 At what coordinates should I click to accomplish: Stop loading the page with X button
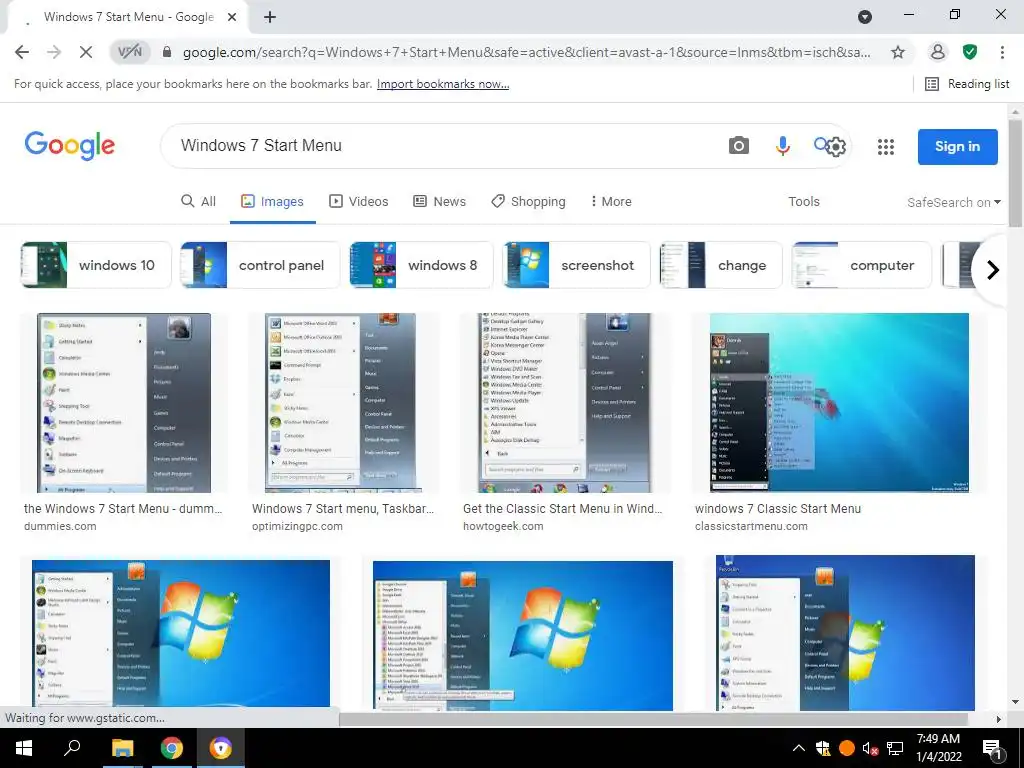(x=86, y=52)
